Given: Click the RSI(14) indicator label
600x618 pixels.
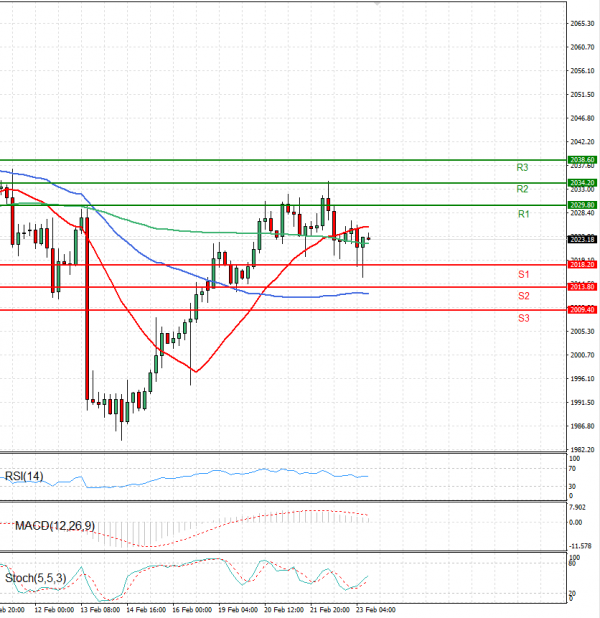Looking at the screenshot, I should pos(24,476).
